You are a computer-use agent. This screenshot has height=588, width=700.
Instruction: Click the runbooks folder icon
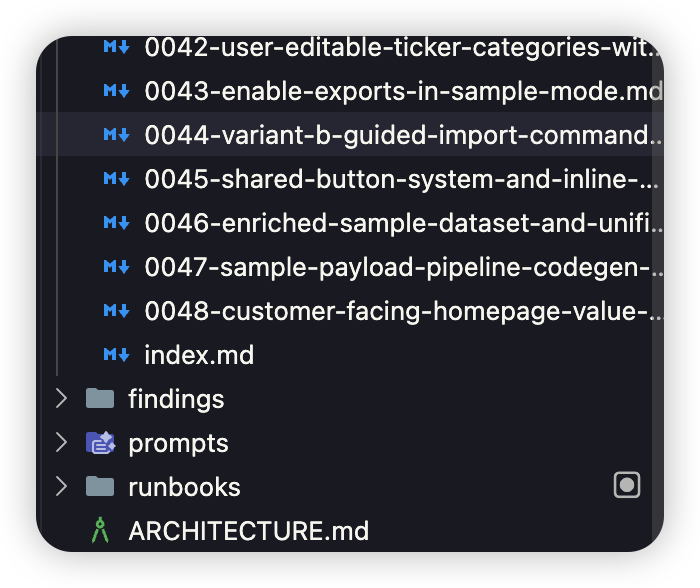[x=100, y=487]
